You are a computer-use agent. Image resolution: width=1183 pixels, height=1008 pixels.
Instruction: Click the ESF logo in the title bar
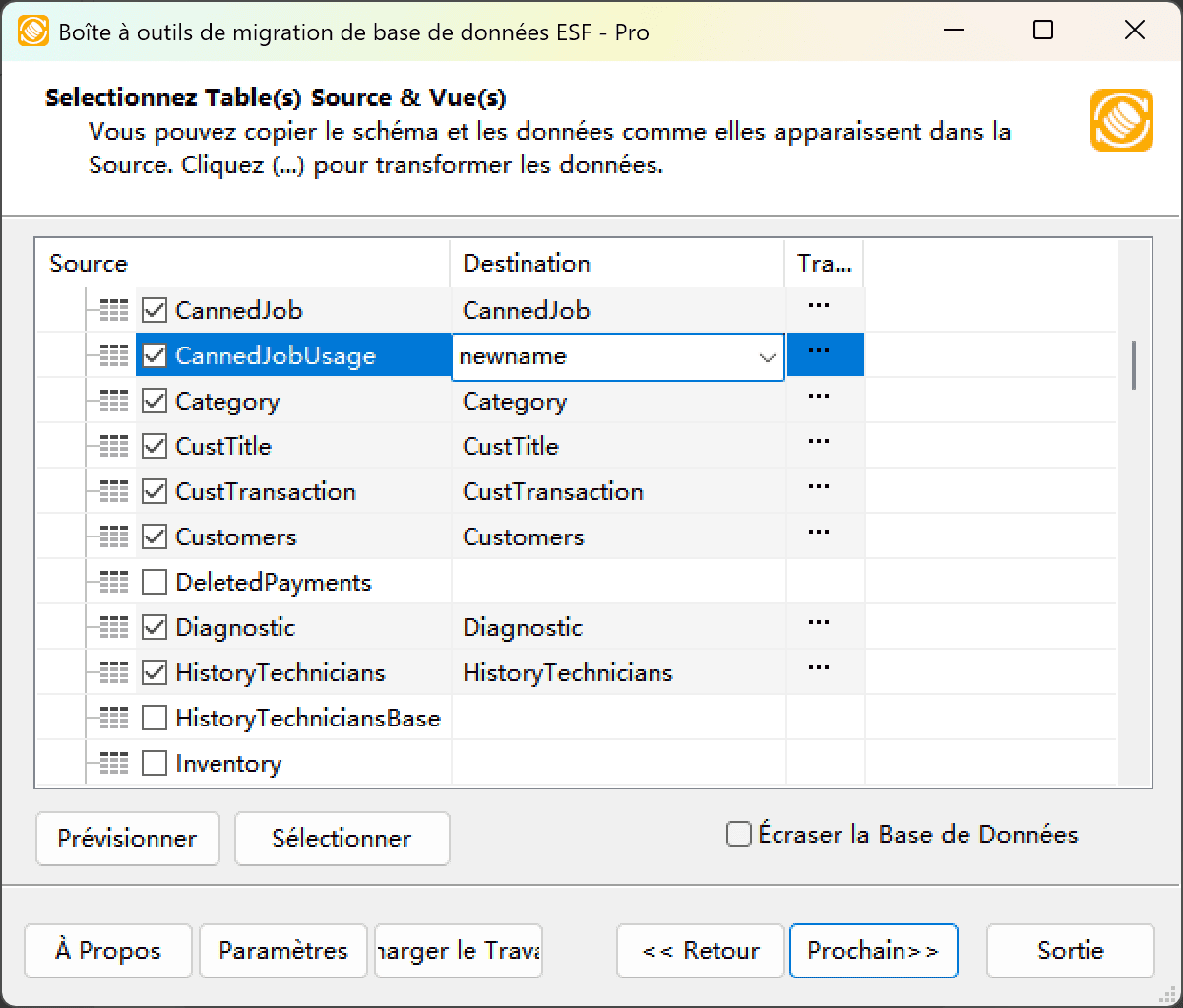(x=32, y=31)
